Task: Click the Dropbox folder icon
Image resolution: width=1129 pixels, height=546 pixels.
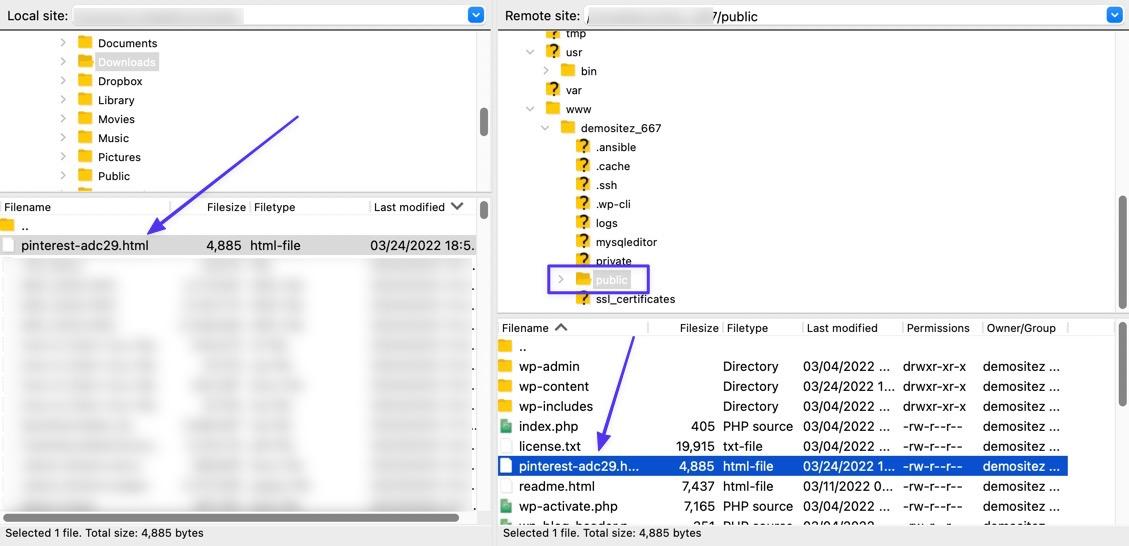Action: (x=85, y=81)
